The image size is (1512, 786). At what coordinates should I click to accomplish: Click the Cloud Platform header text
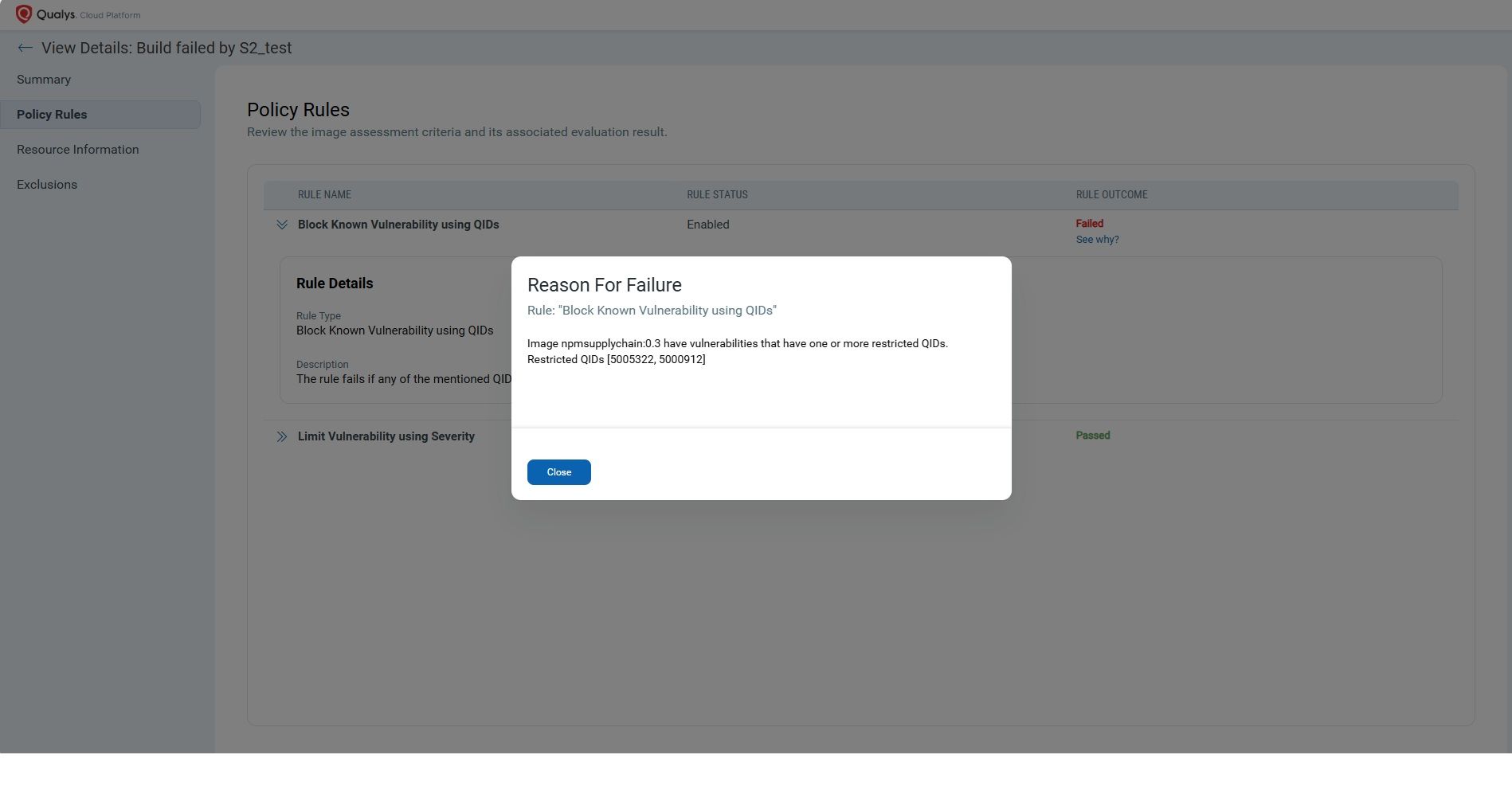110,15
